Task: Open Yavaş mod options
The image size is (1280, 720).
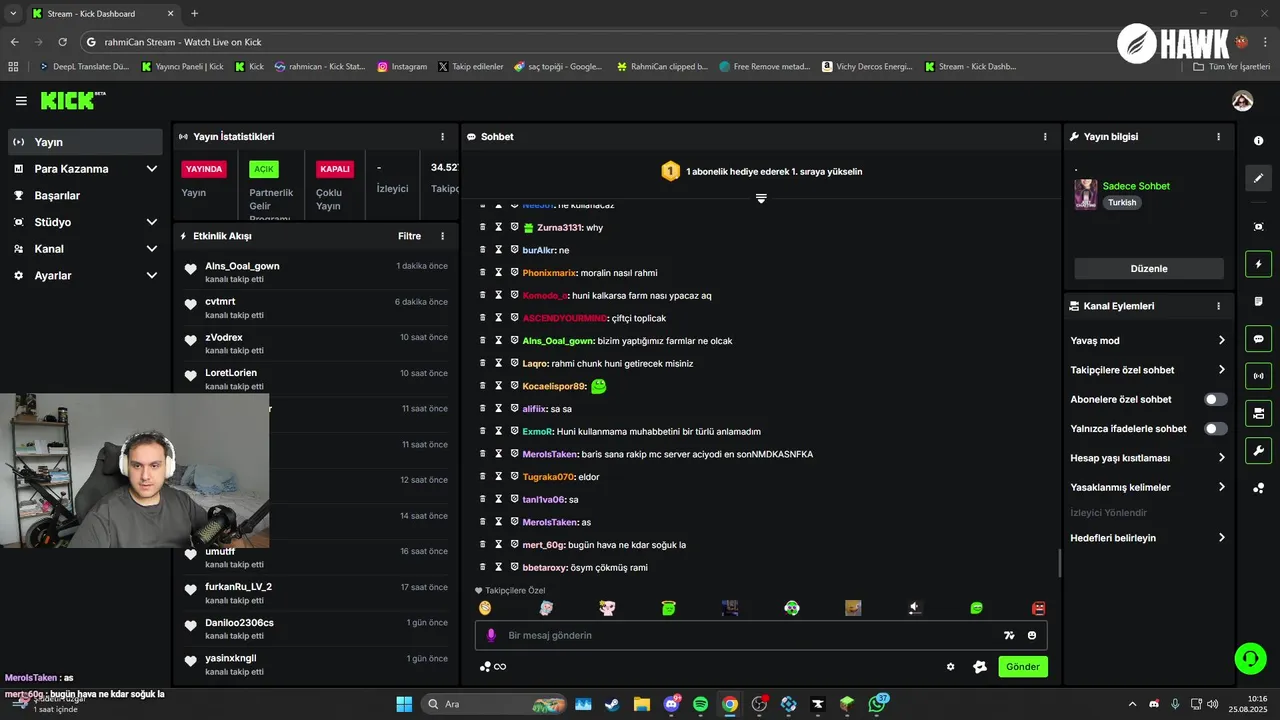Action: click(x=1147, y=340)
